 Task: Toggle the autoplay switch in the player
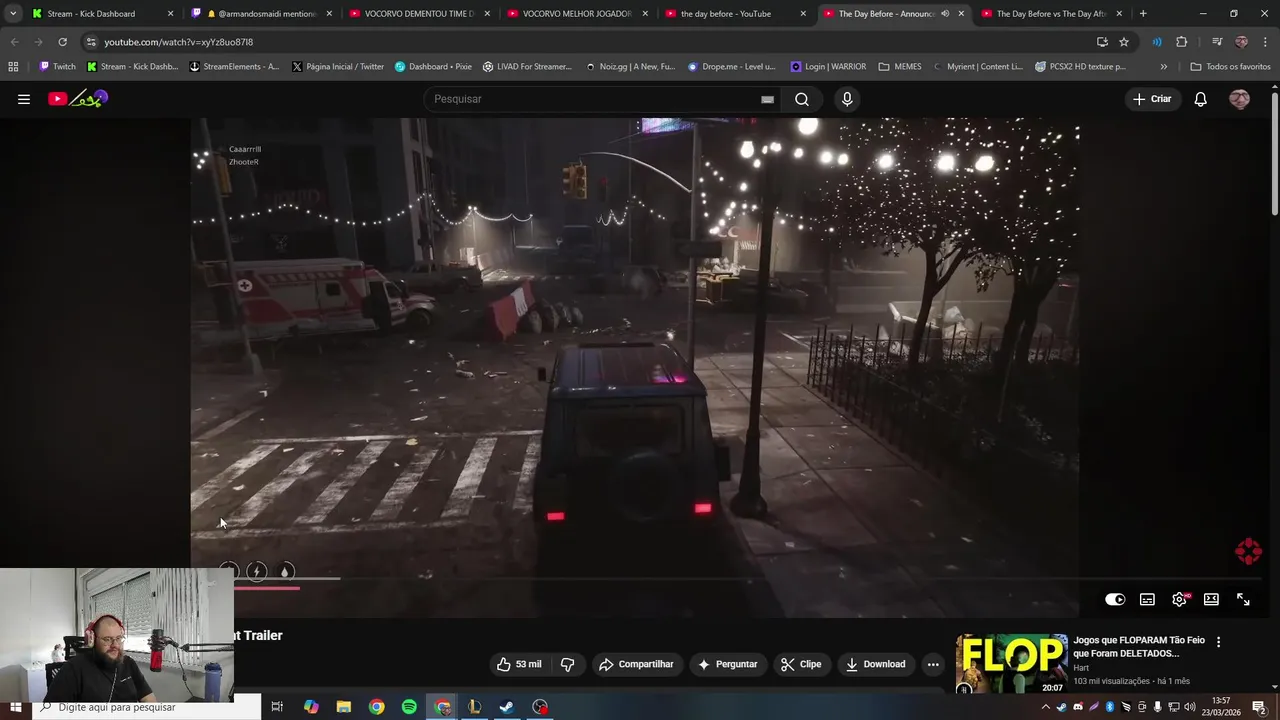(x=1115, y=599)
